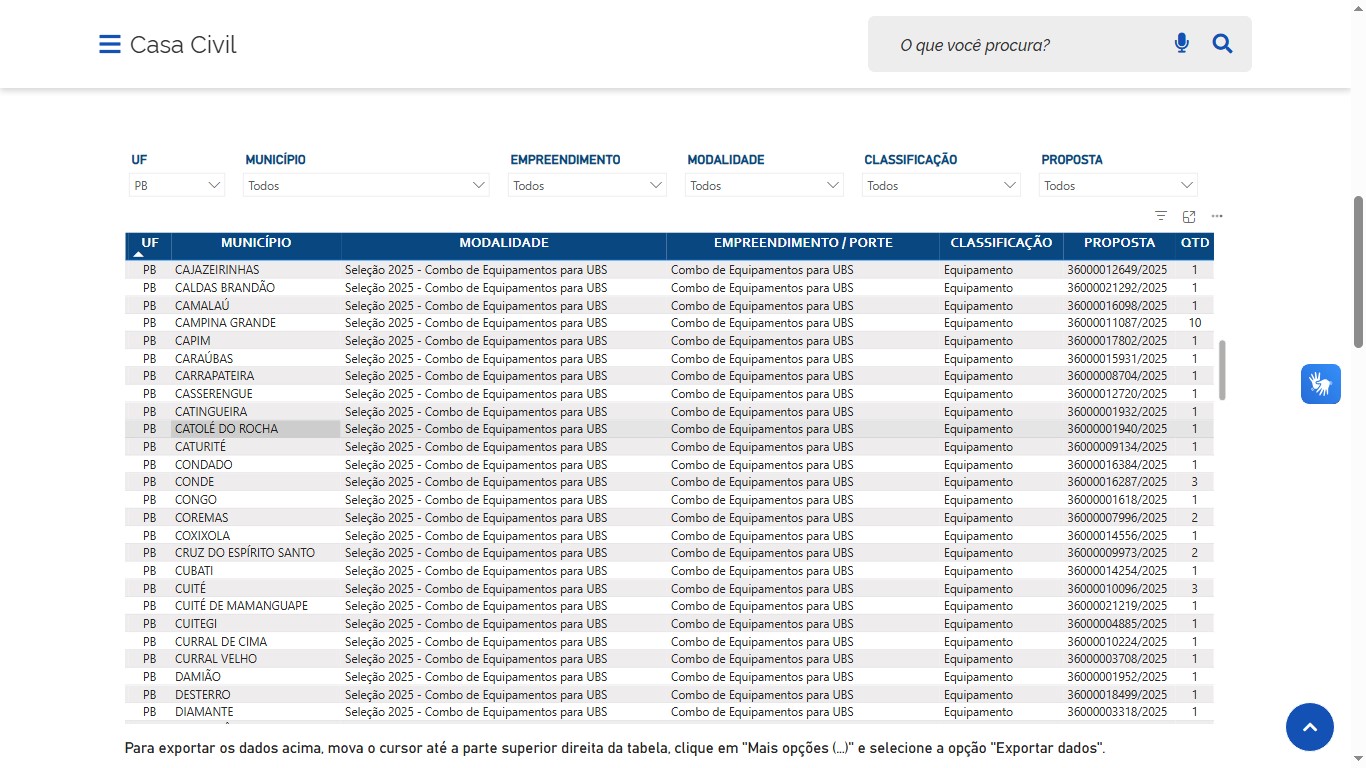
Task: Click the blue back-to-top arrow button
Action: 1309,726
